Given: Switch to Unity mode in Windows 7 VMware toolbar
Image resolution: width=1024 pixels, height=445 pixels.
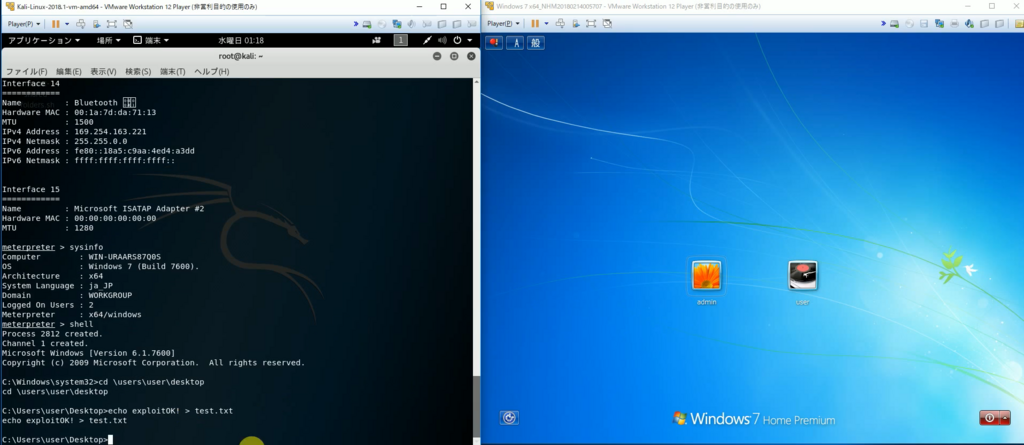Looking at the screenshot, I should click(607, 24).
